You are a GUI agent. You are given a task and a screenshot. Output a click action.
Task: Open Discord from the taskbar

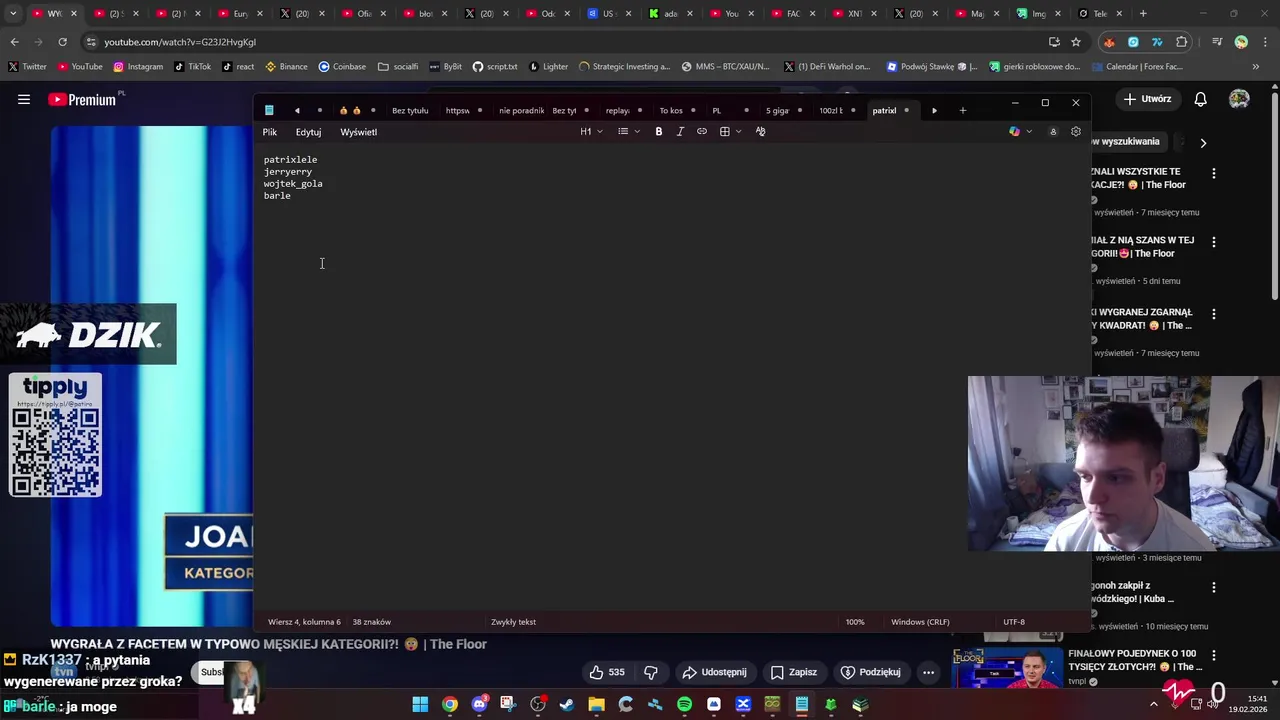[x=479, y=705]
